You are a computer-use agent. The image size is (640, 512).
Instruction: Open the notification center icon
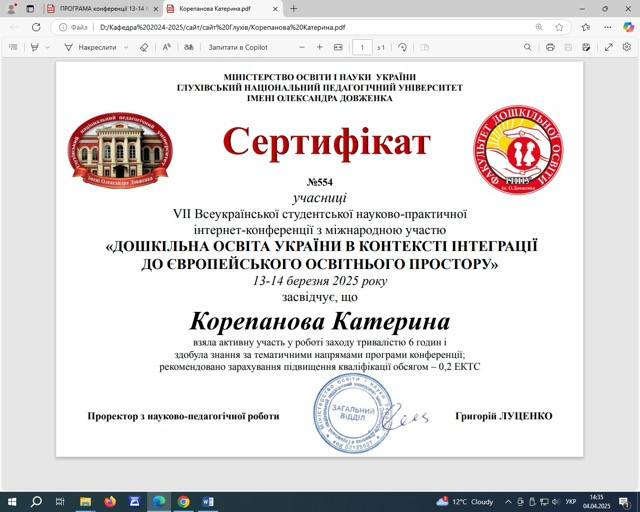pyautogui.click(x=624, y=502)
